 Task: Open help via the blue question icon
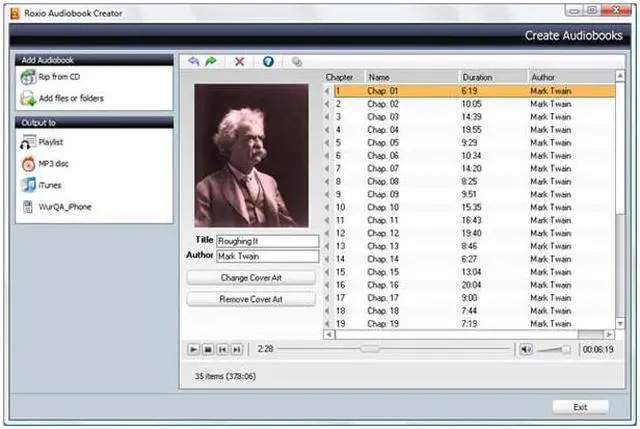click(267, 61)
